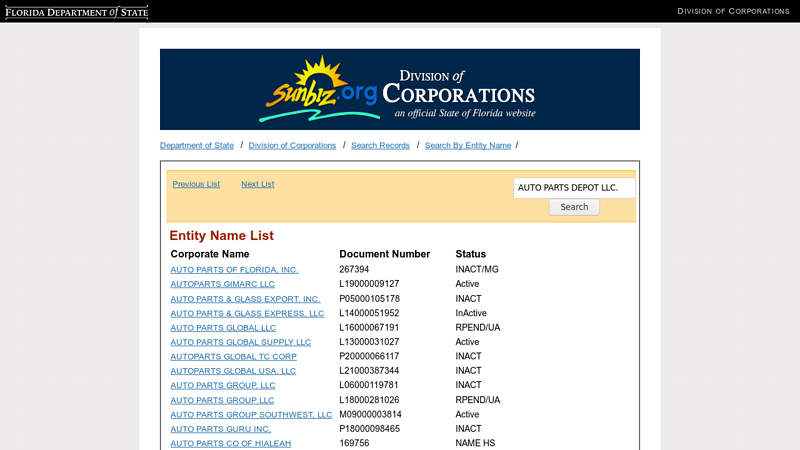800x450 pixels.
Task: Select document number P20000066117
Action: point(369,356)
